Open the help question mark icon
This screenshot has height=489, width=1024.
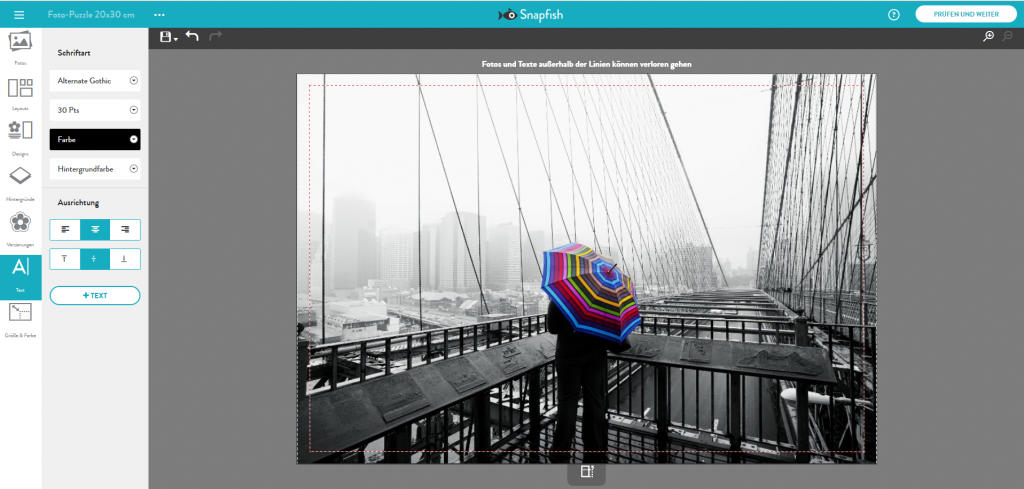[x=893, y=14]
